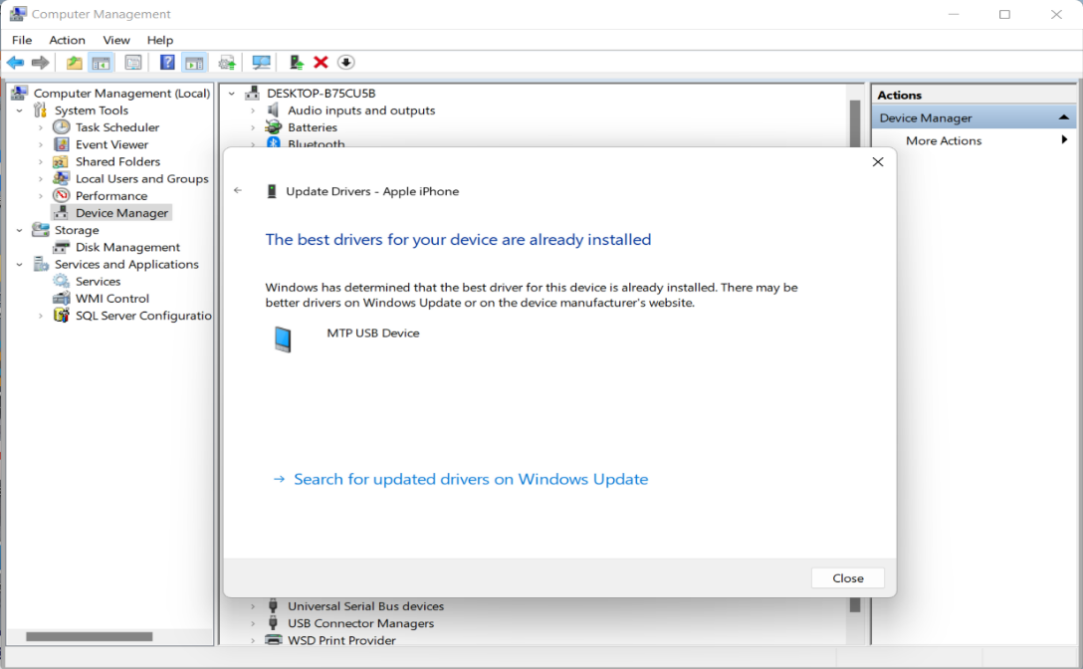Expand the Performance node arrow
This screenshot has height=669, width=1083.
point(40,196)
